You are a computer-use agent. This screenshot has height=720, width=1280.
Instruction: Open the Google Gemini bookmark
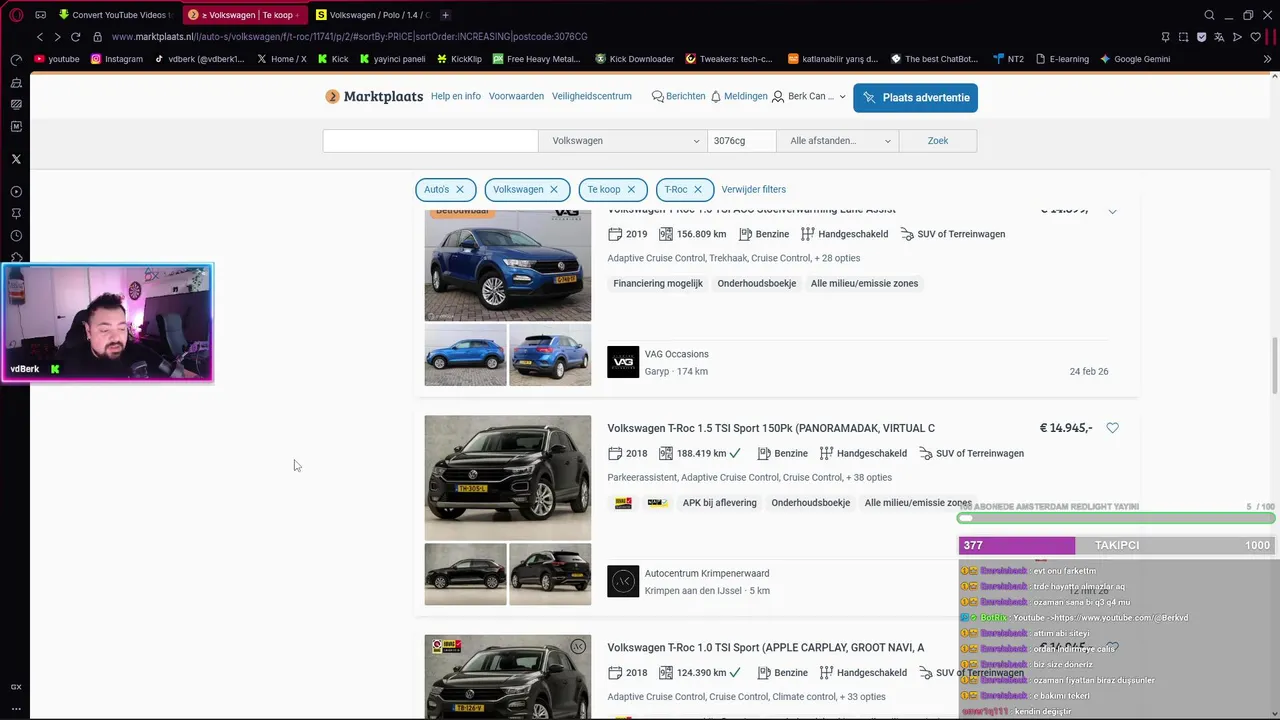1135,59
